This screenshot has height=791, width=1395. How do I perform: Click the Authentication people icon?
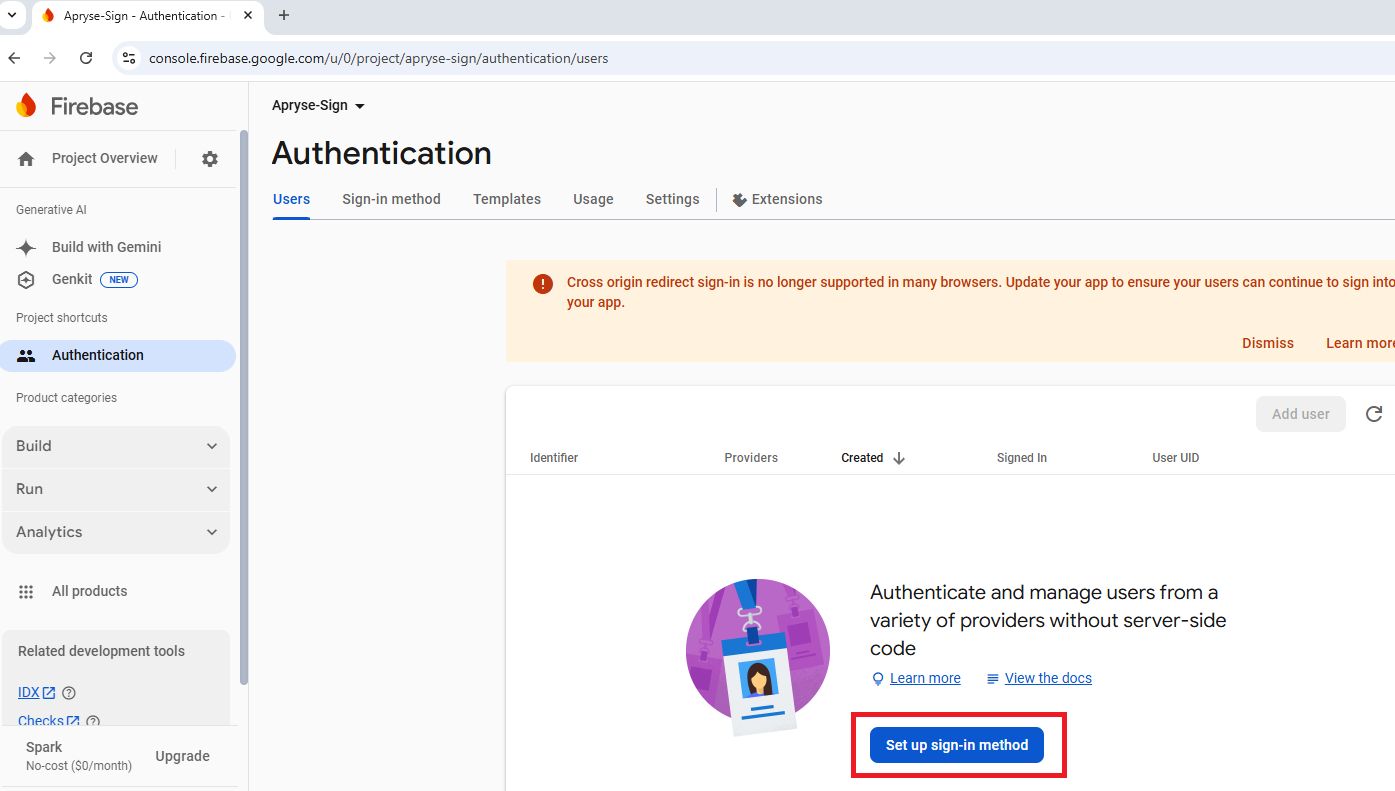(26, 356)
